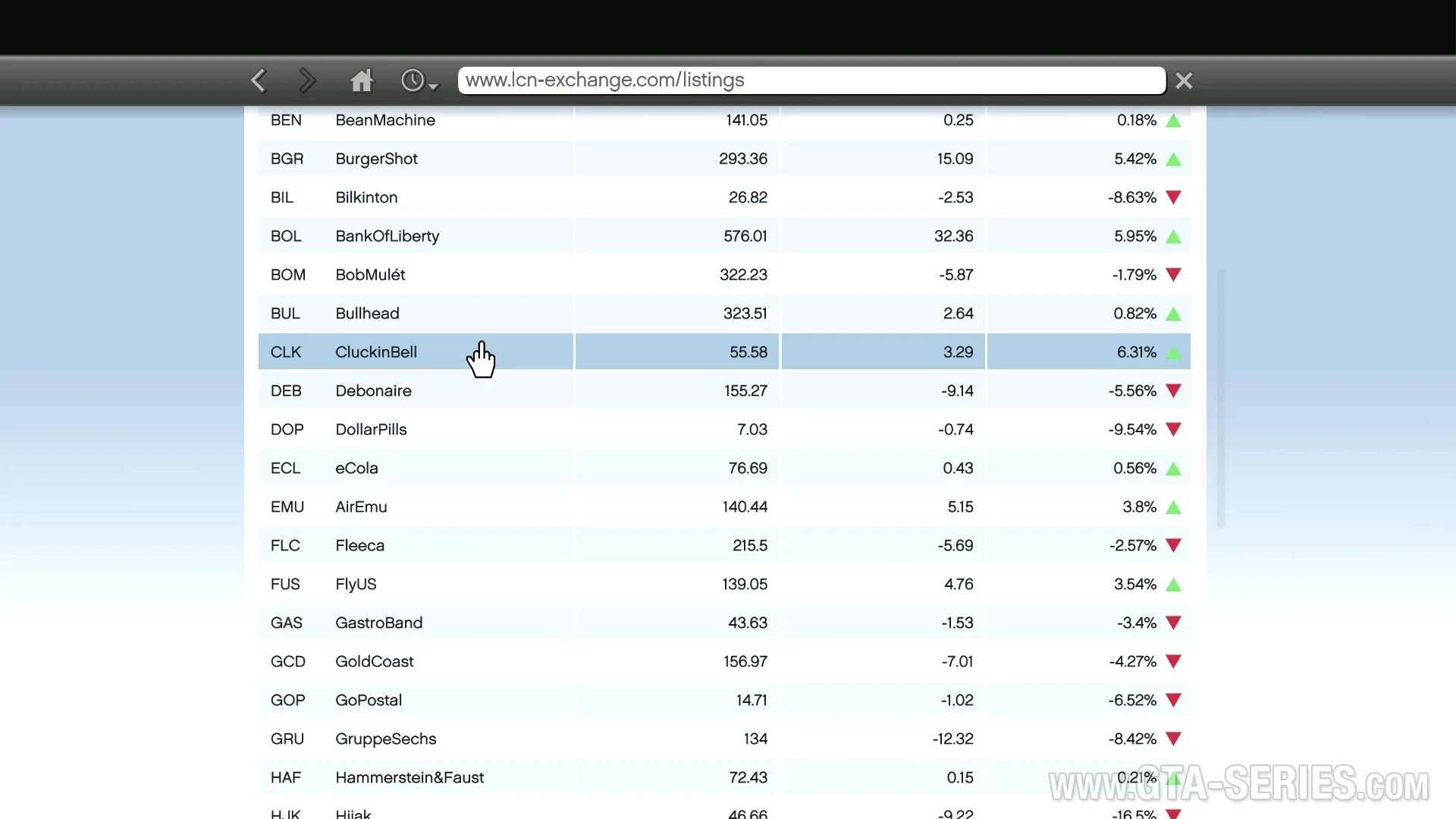Click CluckinBell price 55.58

(x=748, y=352)
